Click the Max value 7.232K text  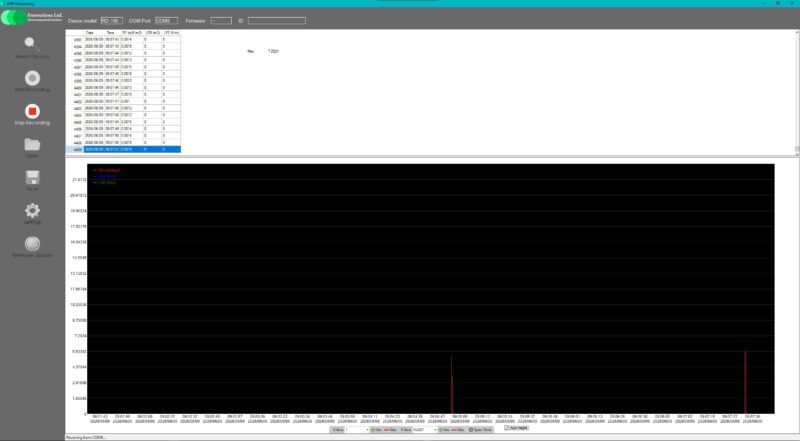pyautogui.click(x=273, y=52)
